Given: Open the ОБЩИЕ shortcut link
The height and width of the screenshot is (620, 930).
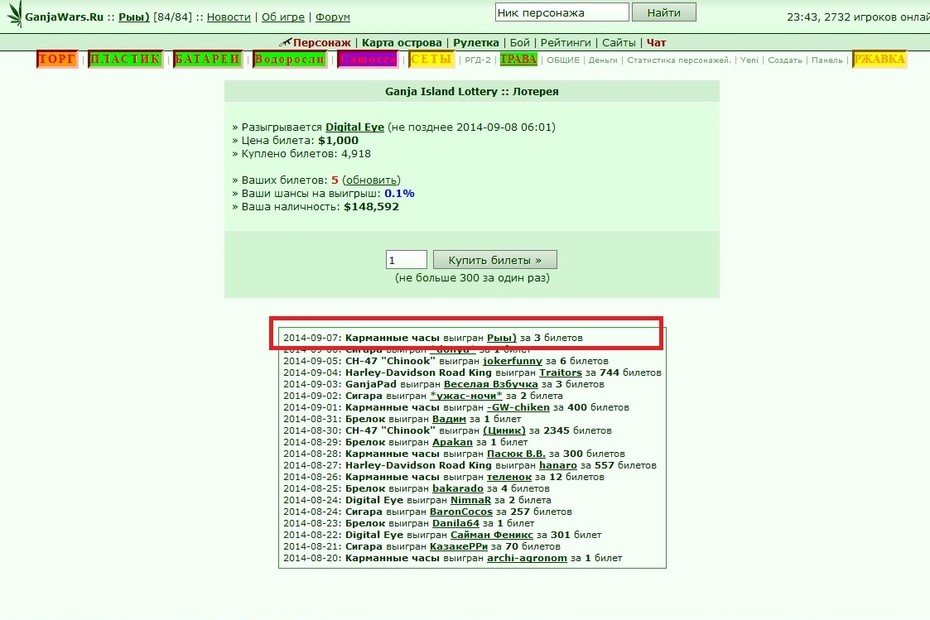Looking at the screenshot, I should (563, 60).
